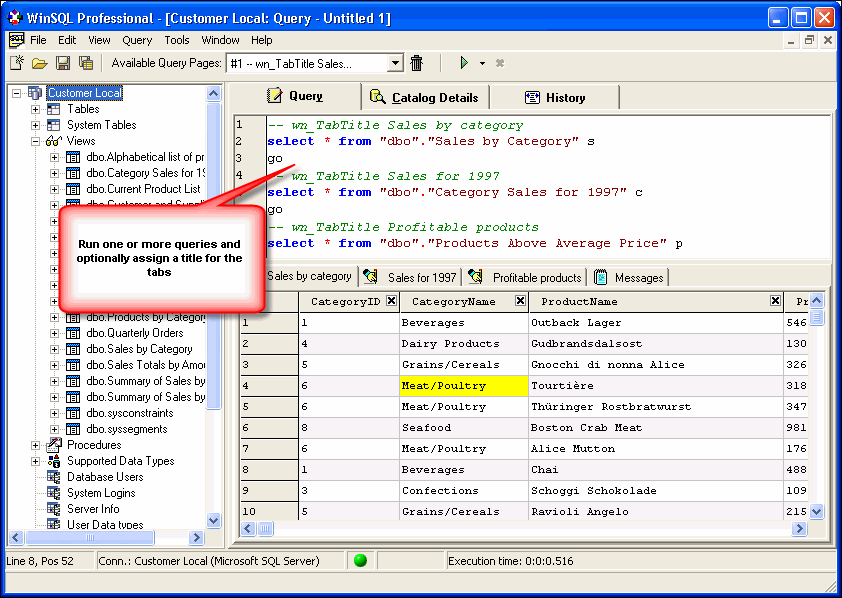
Task: Open the Window menu
Action: [220, 40]
